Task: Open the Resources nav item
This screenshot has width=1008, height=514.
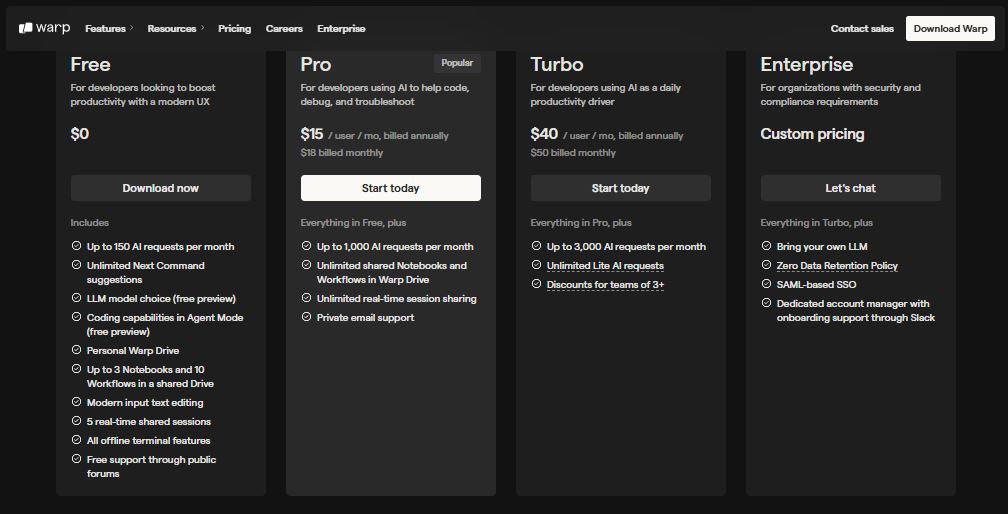Action: coord(172,28)
